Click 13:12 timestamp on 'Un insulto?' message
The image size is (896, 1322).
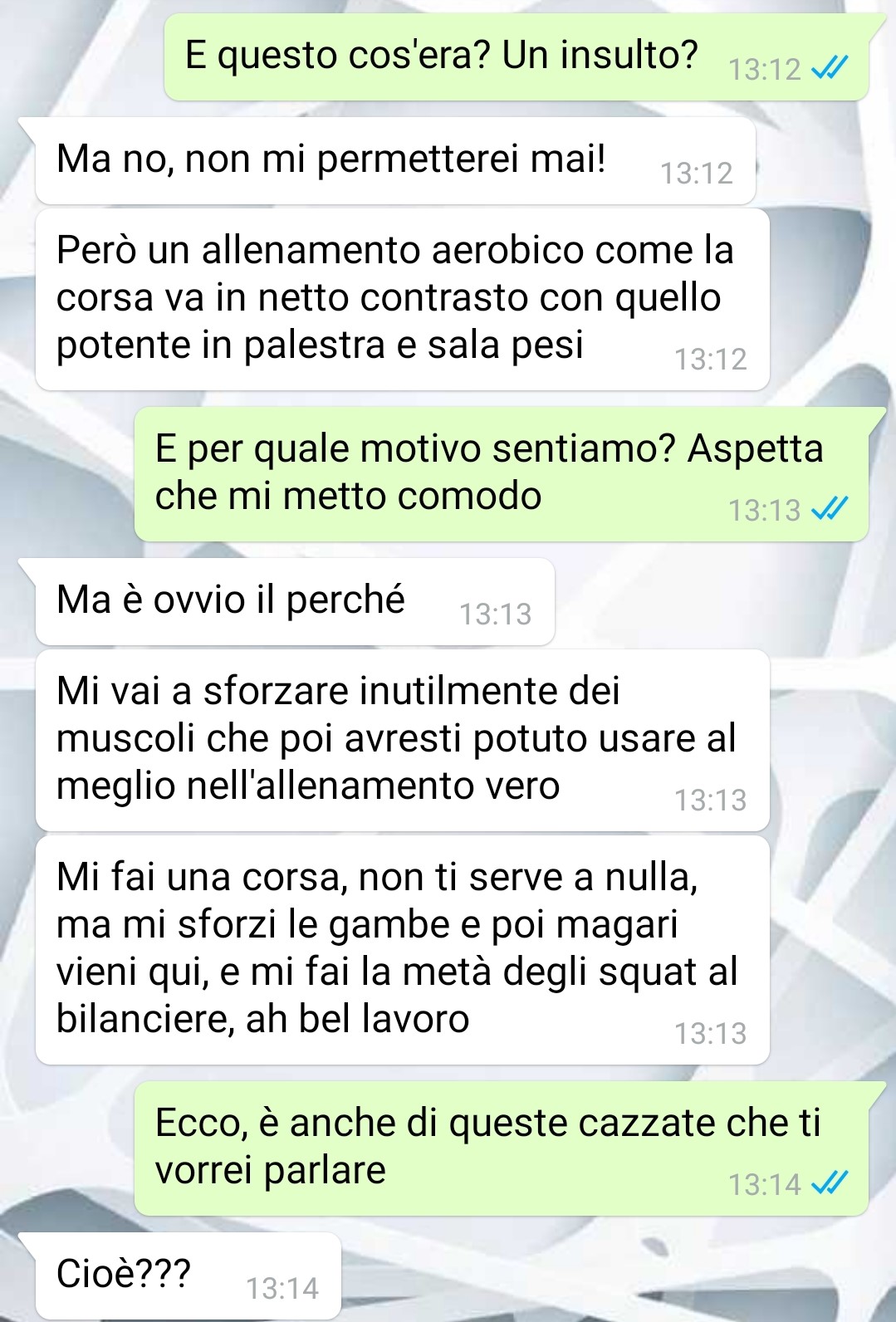764,69
